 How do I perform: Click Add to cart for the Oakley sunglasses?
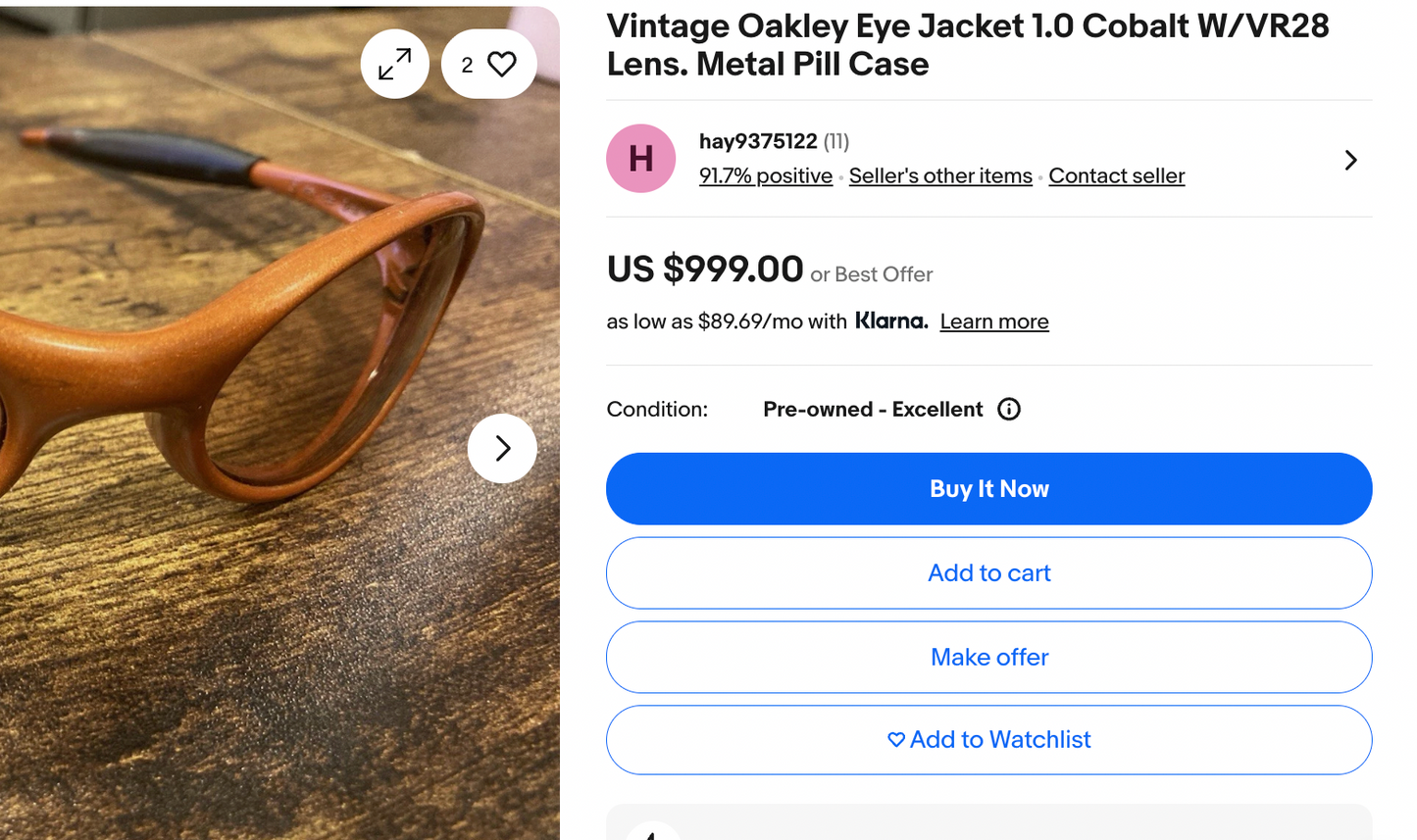click(989, 572)
